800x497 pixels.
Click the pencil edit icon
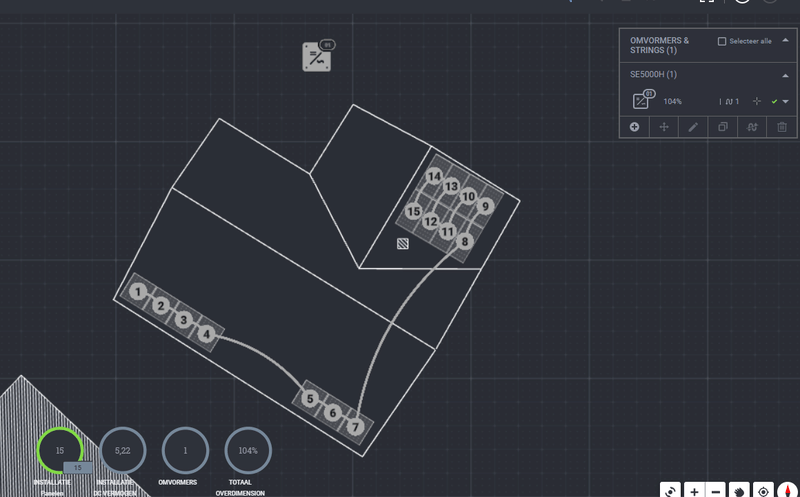pos(693,127)
